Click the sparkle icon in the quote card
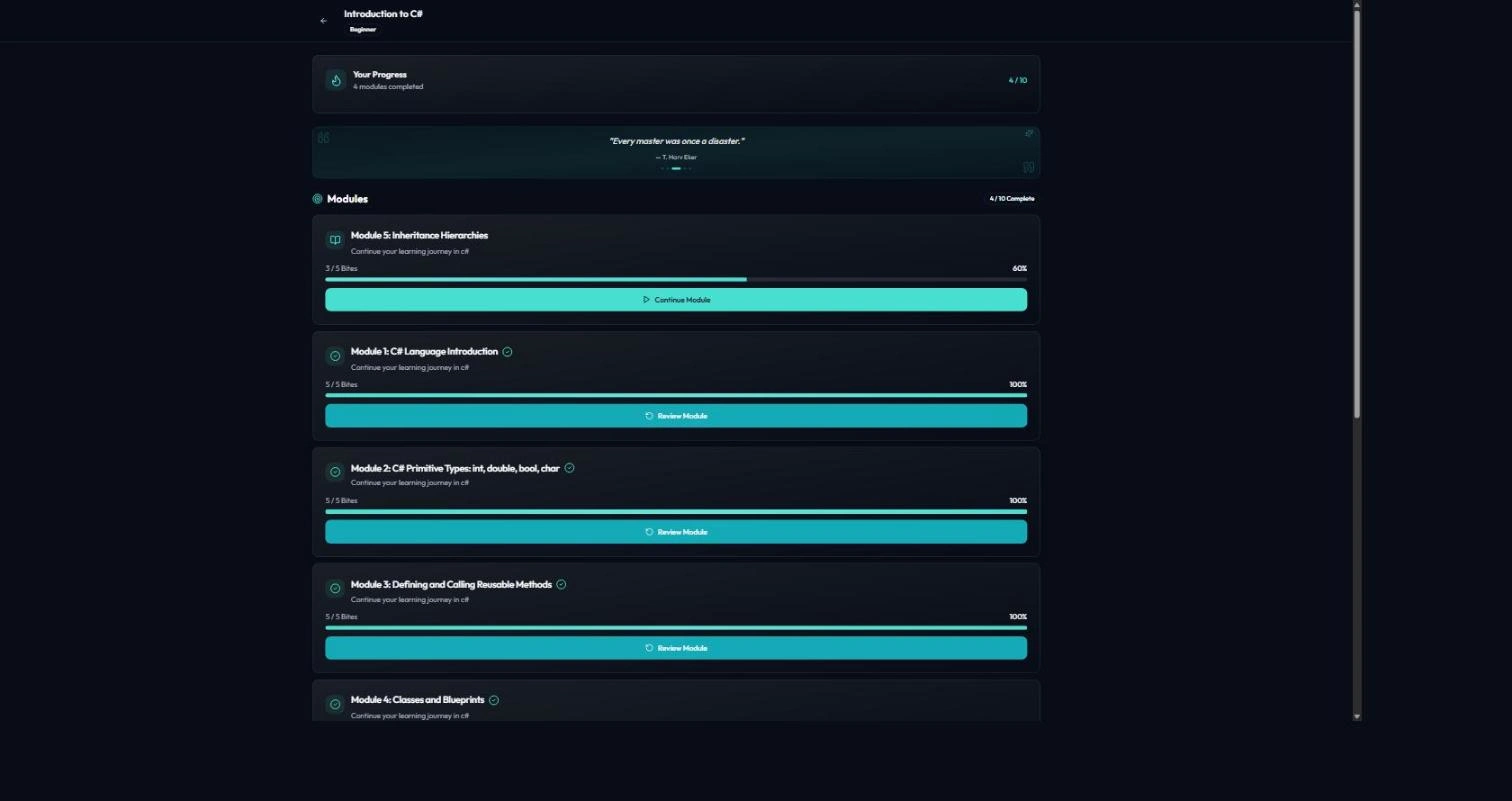Viewport: 1512px width, 801px height. [1028, 133]
